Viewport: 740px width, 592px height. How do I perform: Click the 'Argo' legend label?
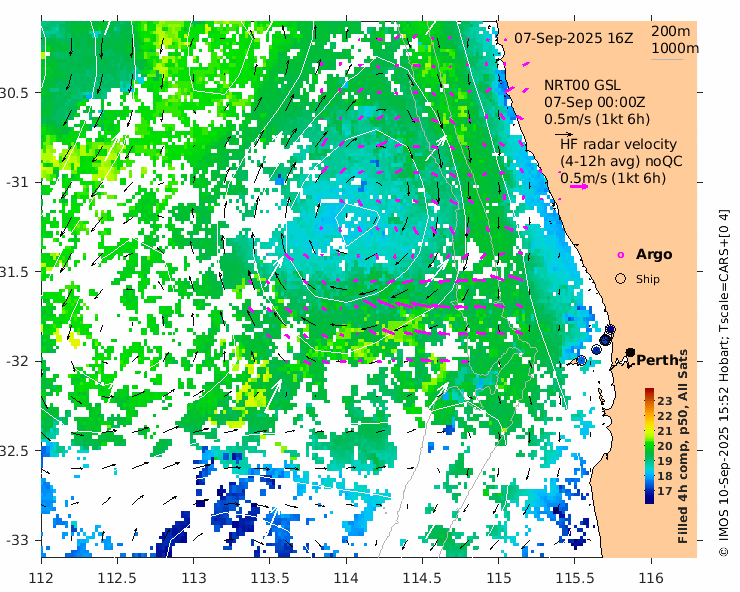click(654, 254)
